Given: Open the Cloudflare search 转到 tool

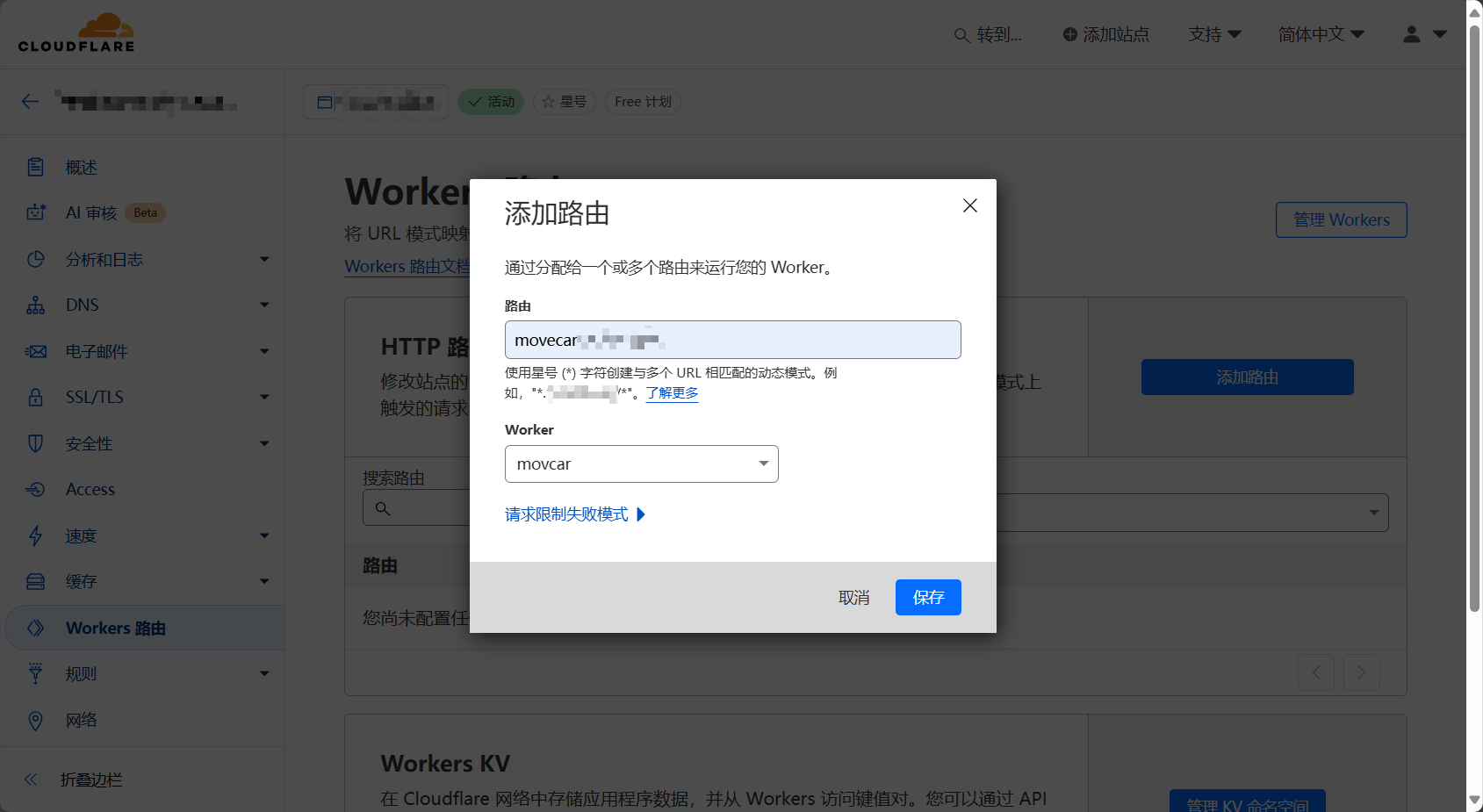Looking at the screenshot, I should [989, 34].
